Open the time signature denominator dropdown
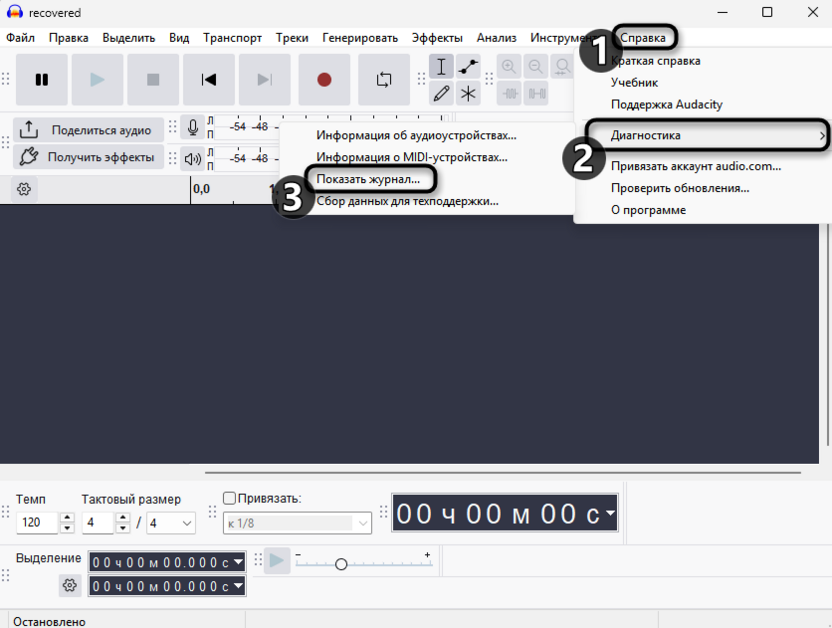This screenshot has height=628, width=832. [x=171, y=523]
